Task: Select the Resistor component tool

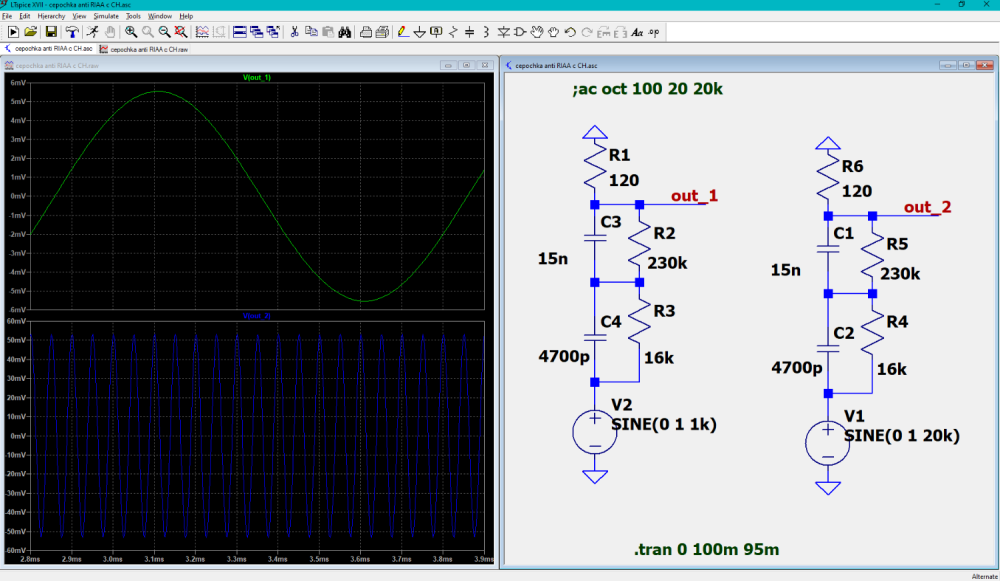Action: click(x=453, y=32)
